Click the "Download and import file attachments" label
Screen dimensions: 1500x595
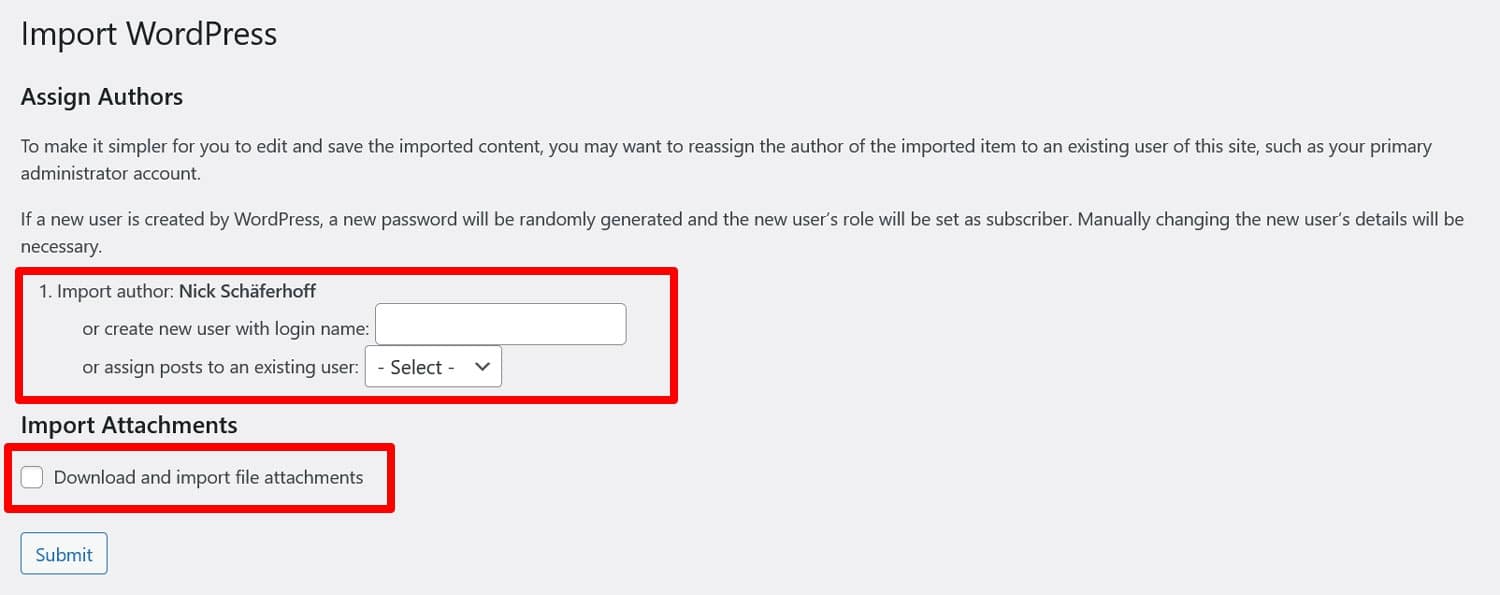208,477
